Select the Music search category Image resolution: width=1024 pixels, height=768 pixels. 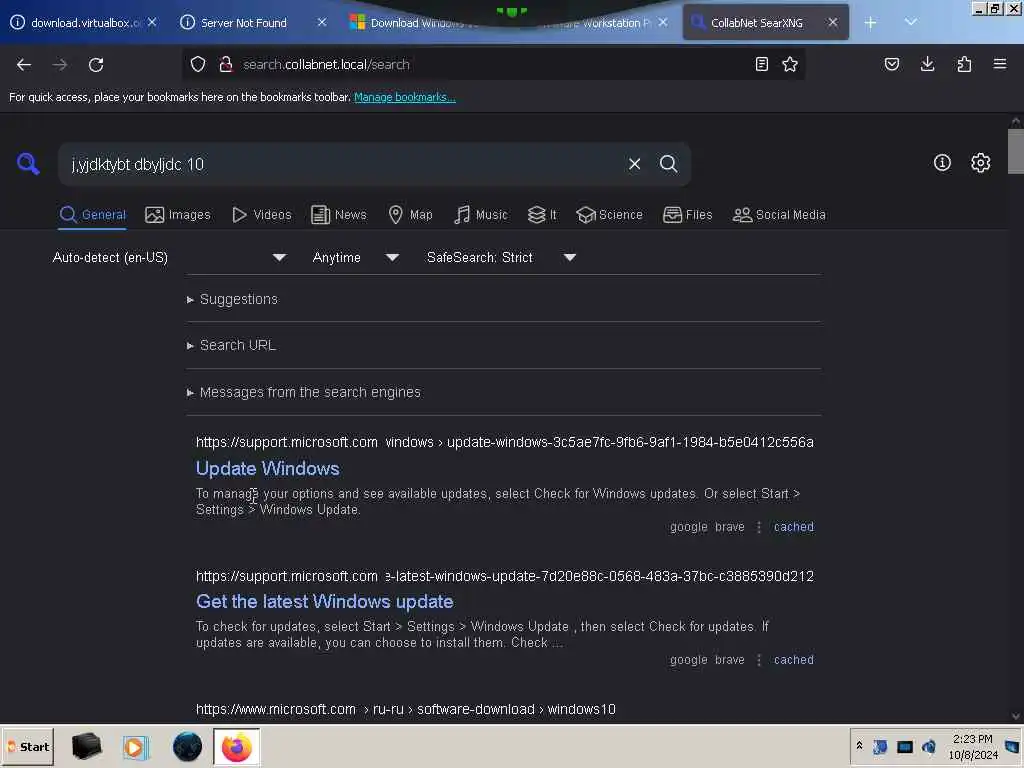pyautogui.click(x=480, y=215)
